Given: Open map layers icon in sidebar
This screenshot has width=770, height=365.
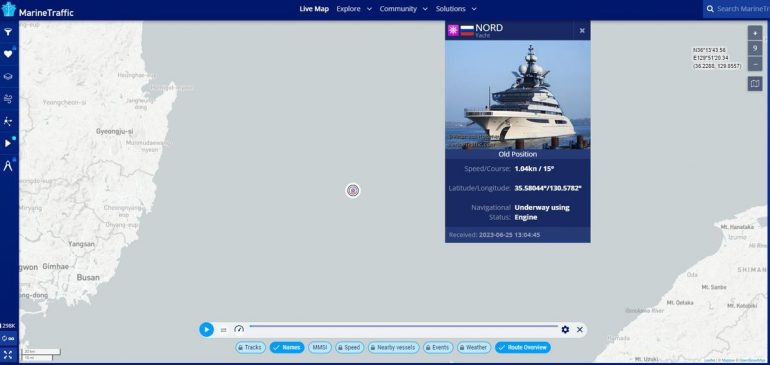Looking at the screenshot, I should point(8,77).
